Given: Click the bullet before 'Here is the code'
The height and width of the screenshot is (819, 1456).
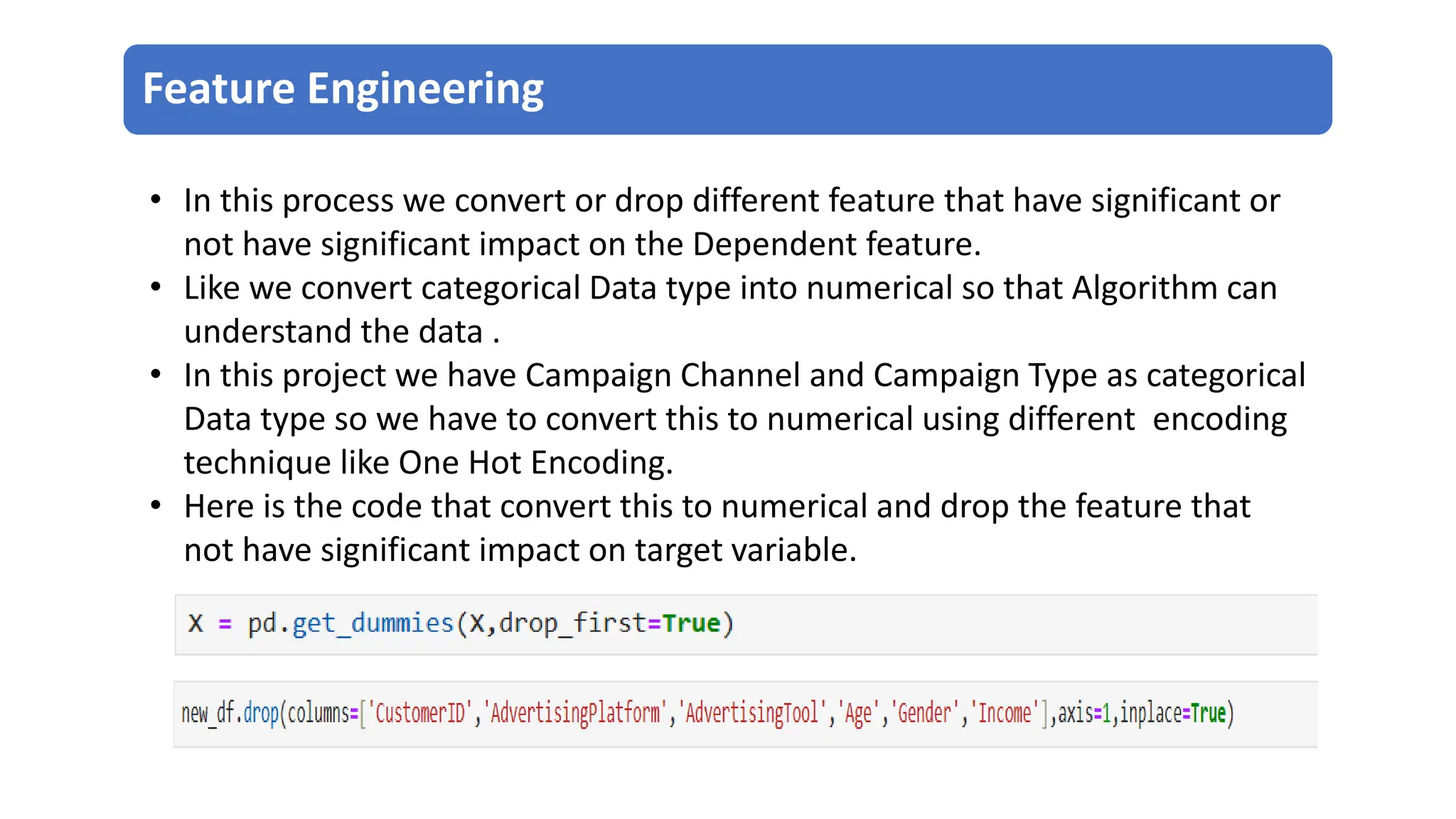Looking at the screenshot, I should tap(156, 505).
